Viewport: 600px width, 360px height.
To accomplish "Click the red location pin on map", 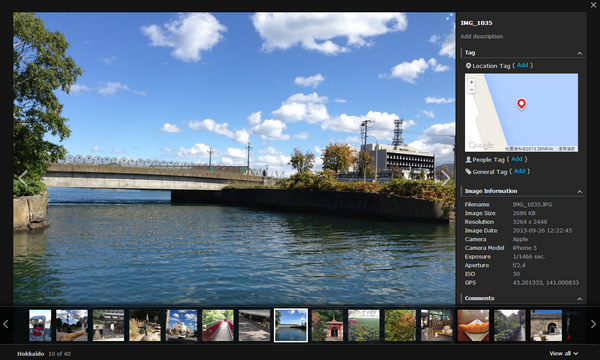I will (521, 104).
